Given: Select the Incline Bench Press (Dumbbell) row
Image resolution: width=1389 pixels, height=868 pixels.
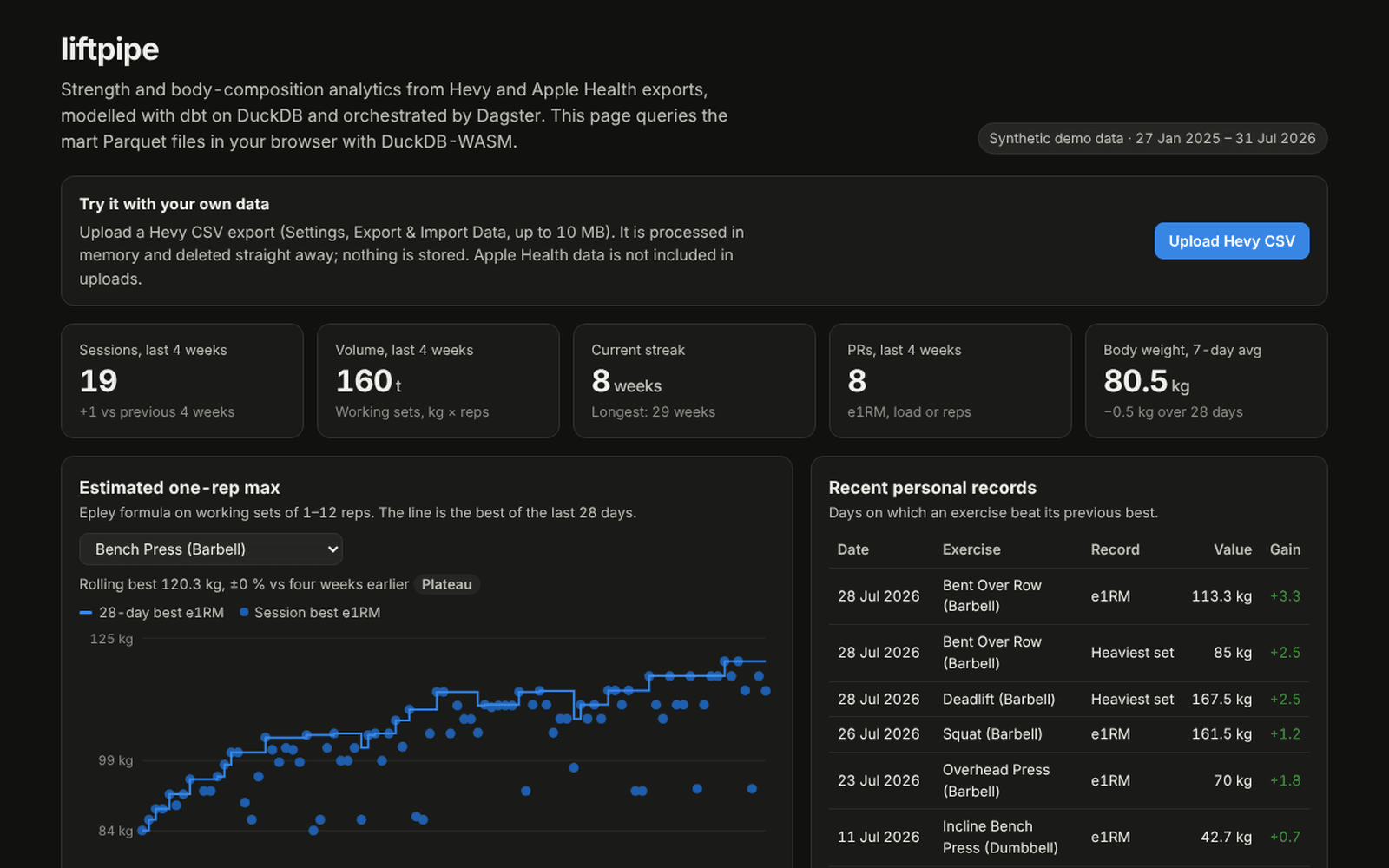Looking at the screenshot, I should [x=1069, y=838].
